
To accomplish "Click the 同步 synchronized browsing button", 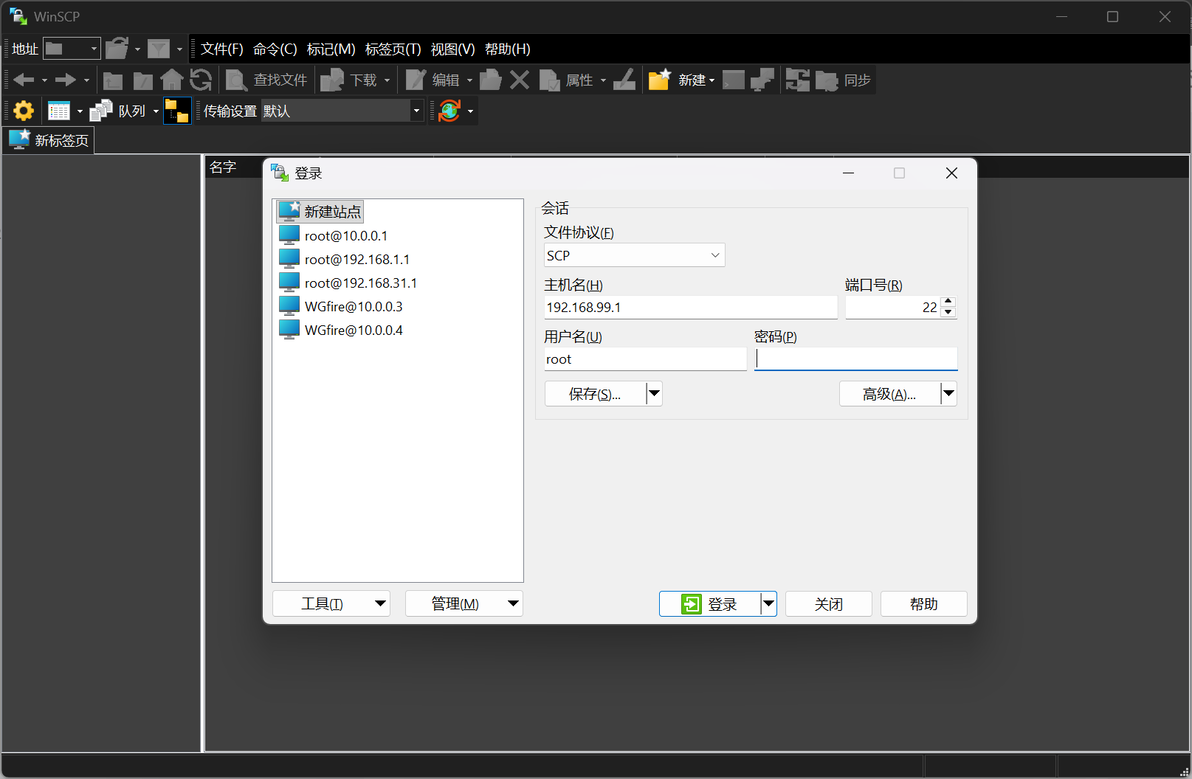I will (843, 80).
